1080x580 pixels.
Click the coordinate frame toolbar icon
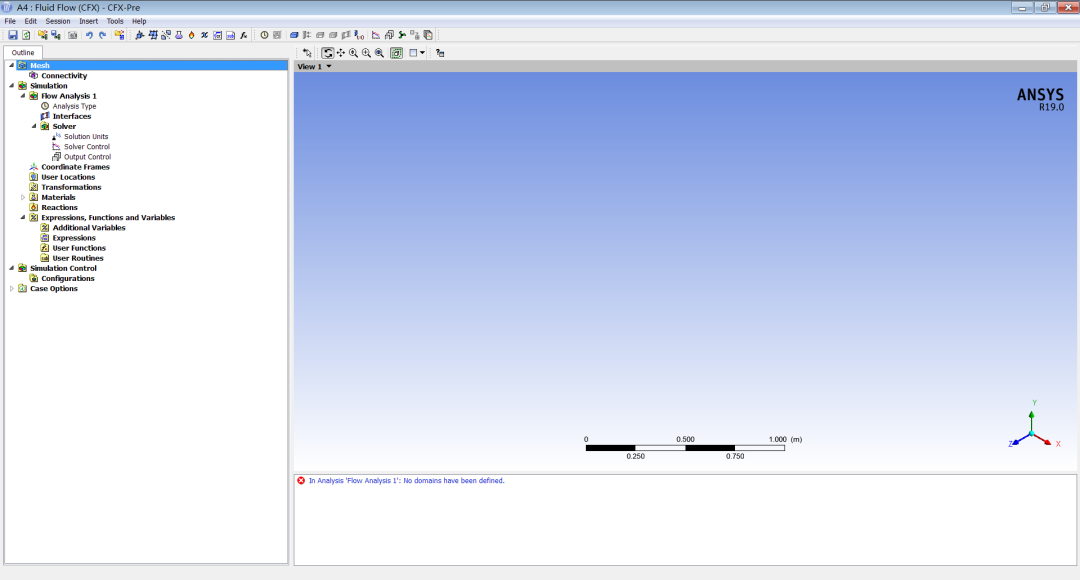tap(140, 35)
